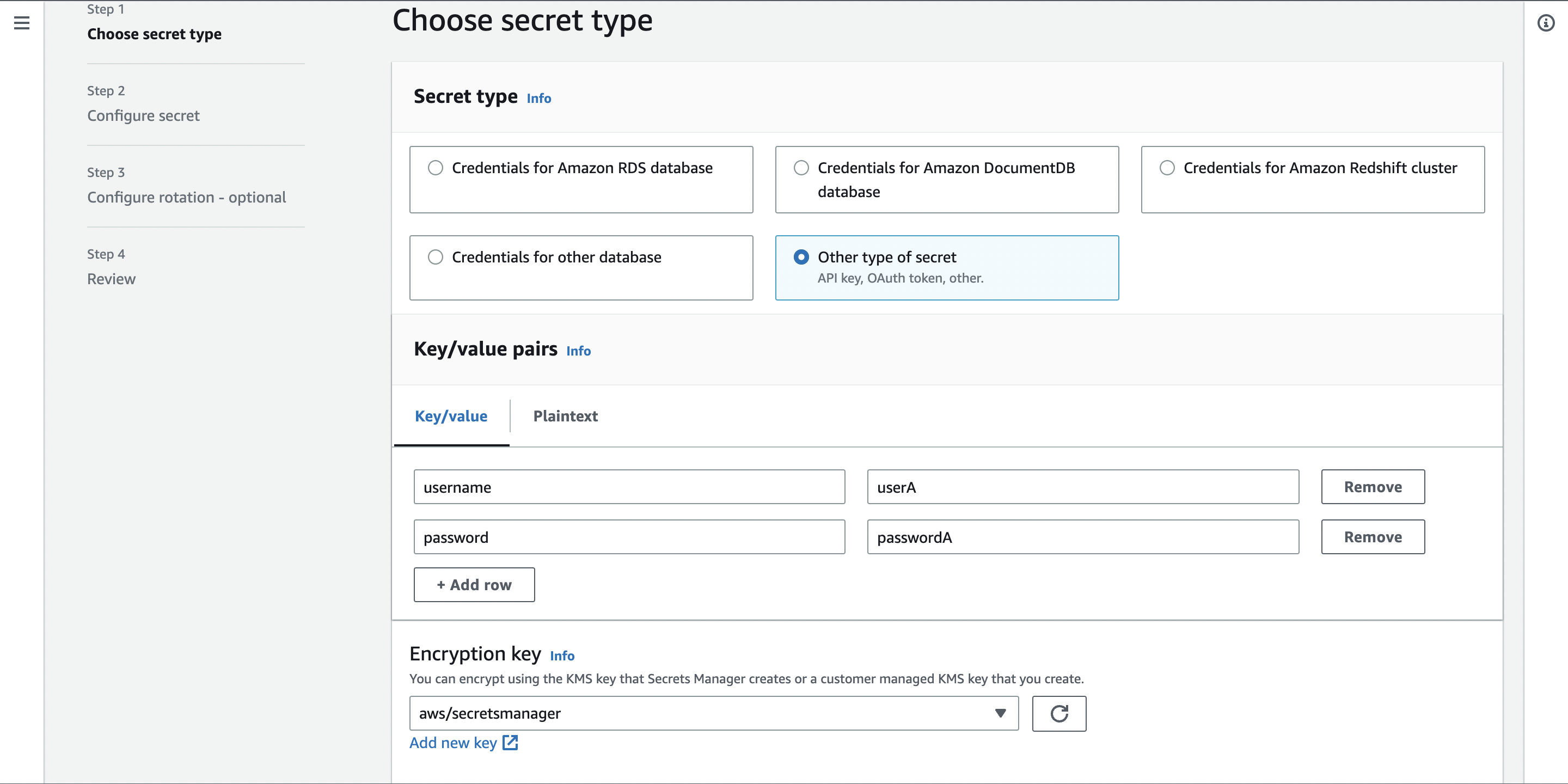Open Info link next to Secret type
The image size is (1568, 784).
538,99
